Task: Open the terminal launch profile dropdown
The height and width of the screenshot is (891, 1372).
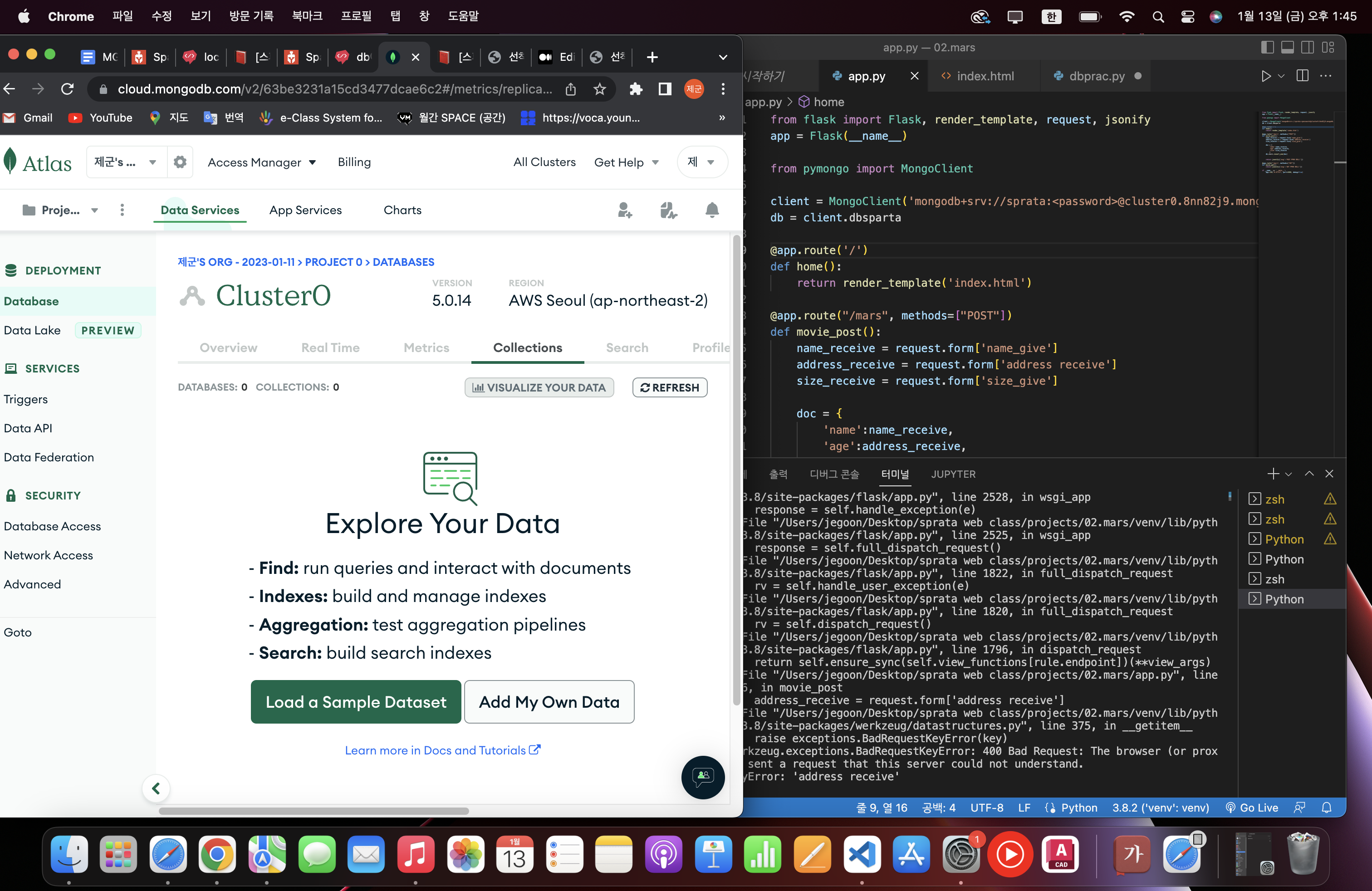Action: pyautogui.click(x=1289, y=474)
